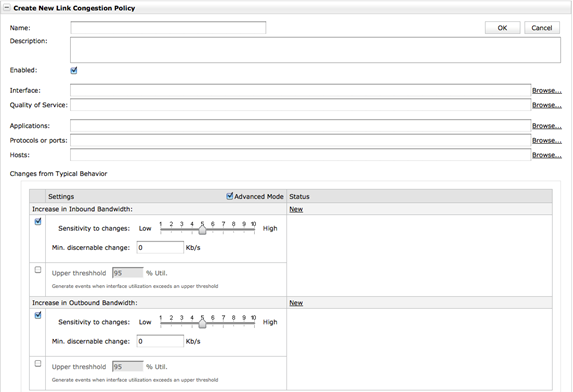Set Inbound sensitivity slider to tick 10

[254, 229]
